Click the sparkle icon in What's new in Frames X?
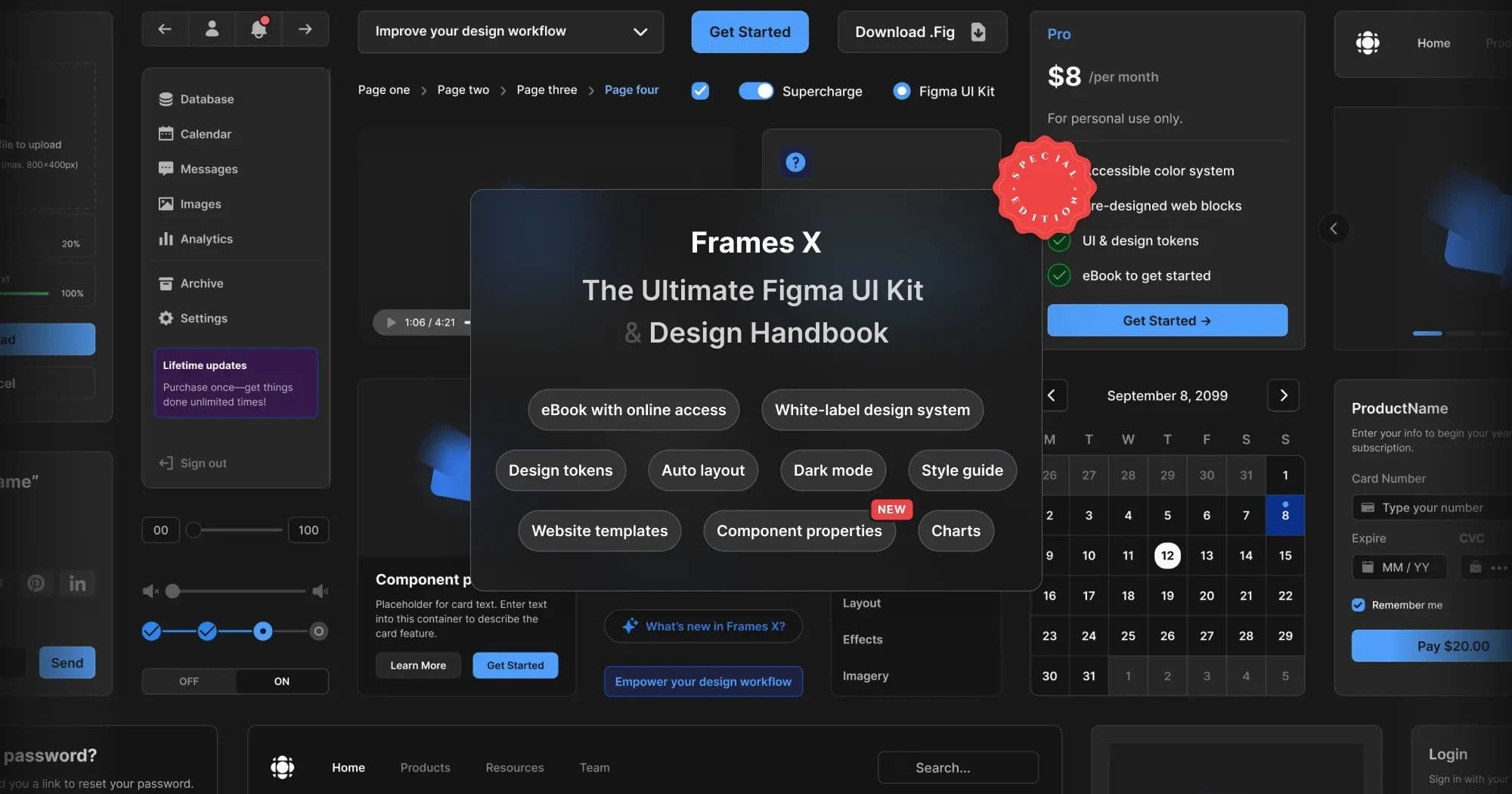Viewport: 1512px width, 794px height. pos(630,626)
